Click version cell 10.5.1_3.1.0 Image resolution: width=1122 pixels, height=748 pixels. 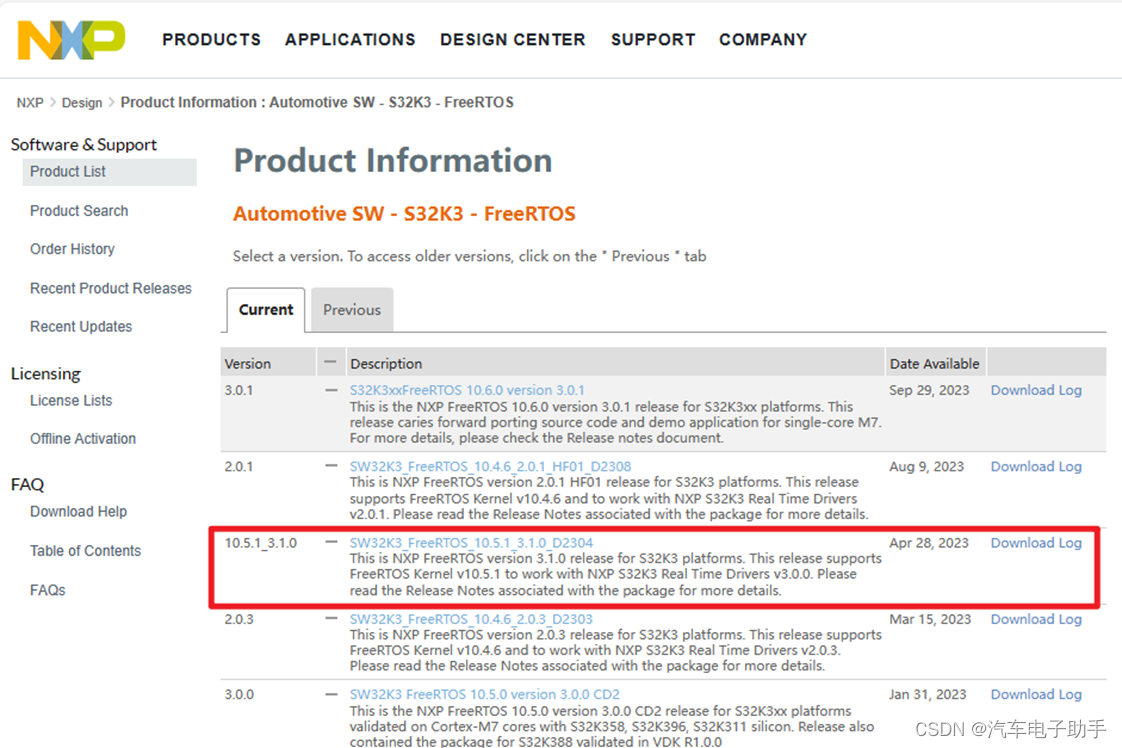[260, 543]
